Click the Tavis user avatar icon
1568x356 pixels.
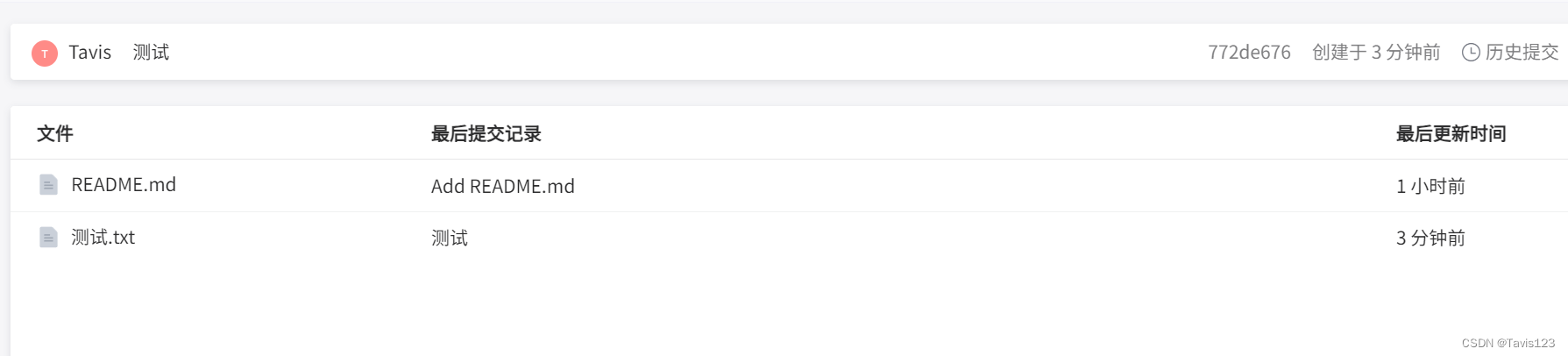(45, 53)
